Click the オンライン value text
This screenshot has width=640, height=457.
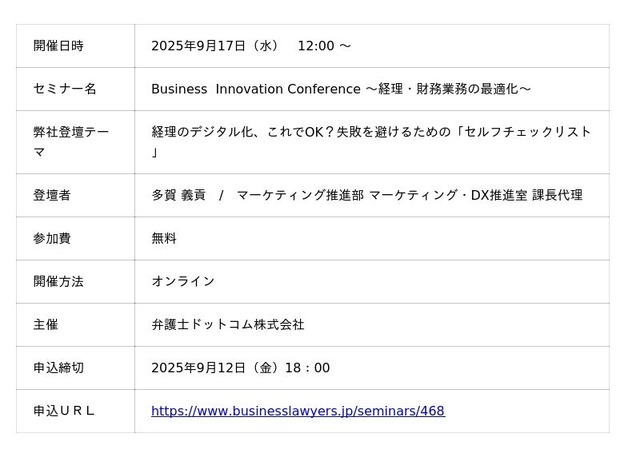pos(183,282)
